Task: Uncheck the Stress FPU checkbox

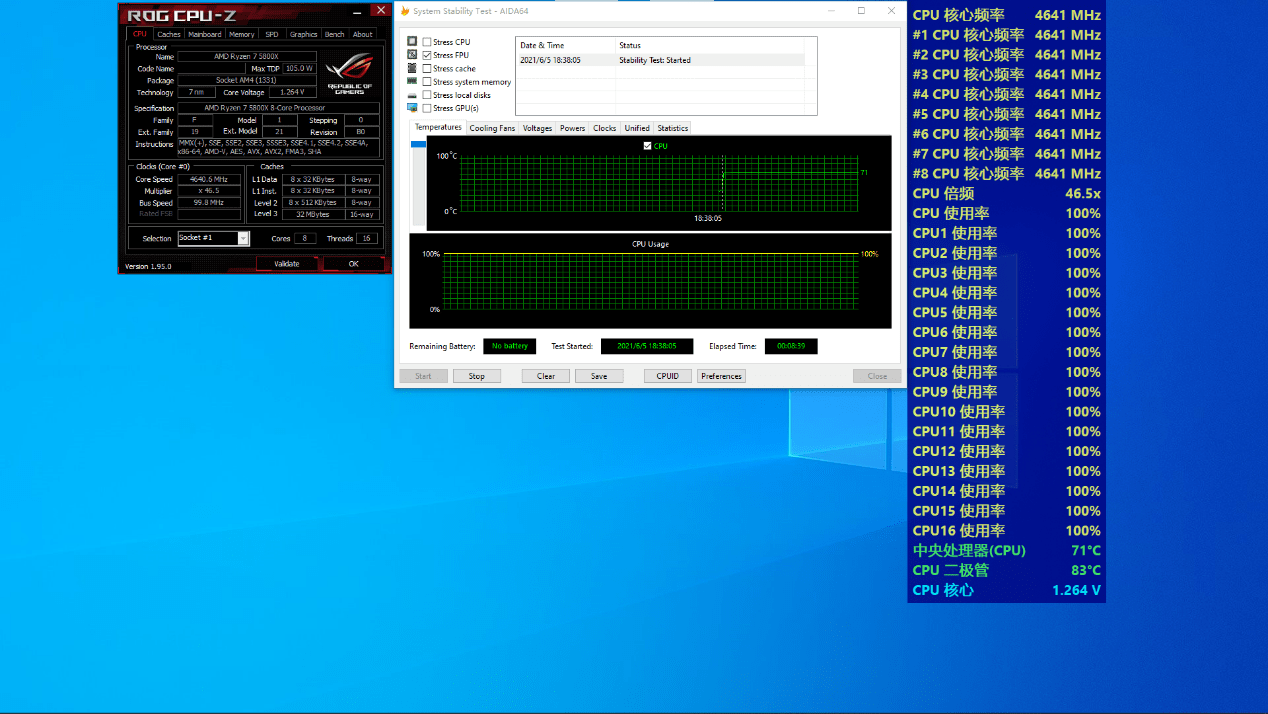Action: 427,55
